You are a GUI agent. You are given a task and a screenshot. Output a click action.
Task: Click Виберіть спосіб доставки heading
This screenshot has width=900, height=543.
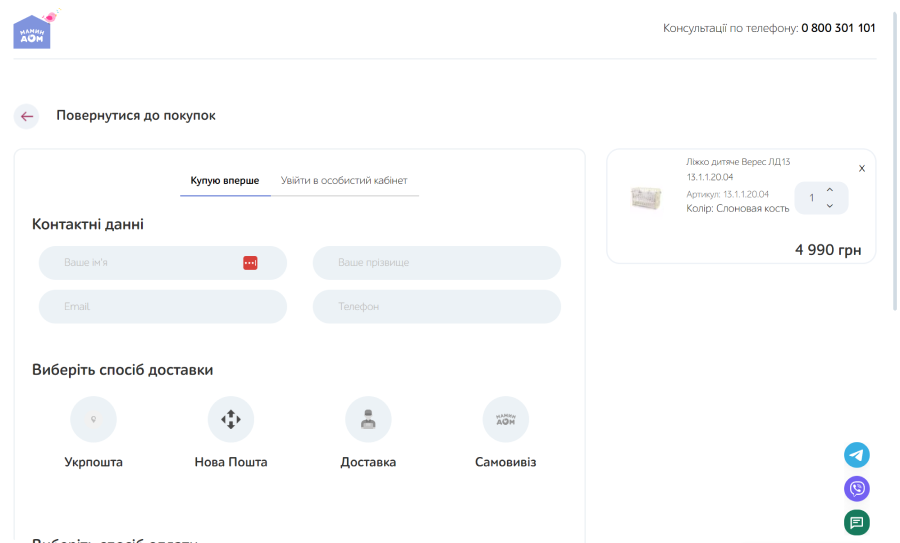tap(122, 370)
